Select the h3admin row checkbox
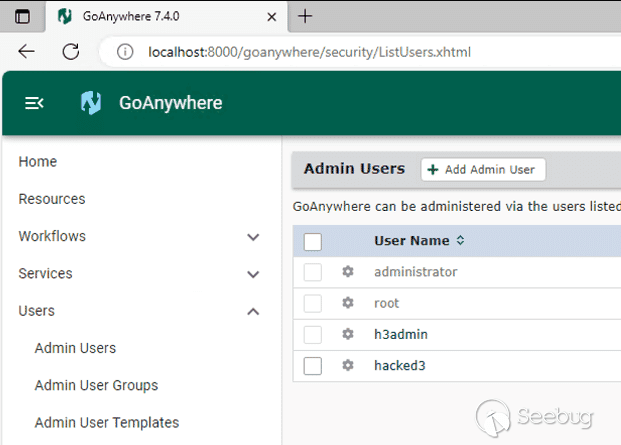Image resolution: width=621 pixels, height=445 pixels. click(x=312, y=335)
